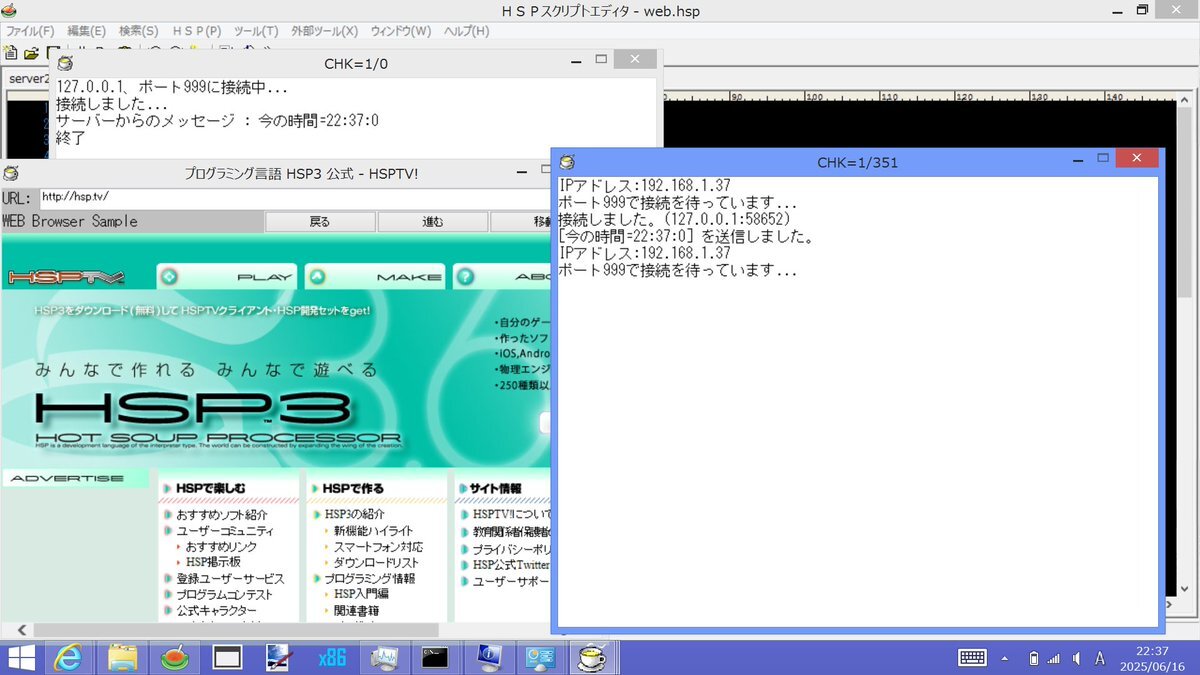Open the ウィンドウ(W) menu
This screenshot has height=675, width=1200.
point(400,31)
